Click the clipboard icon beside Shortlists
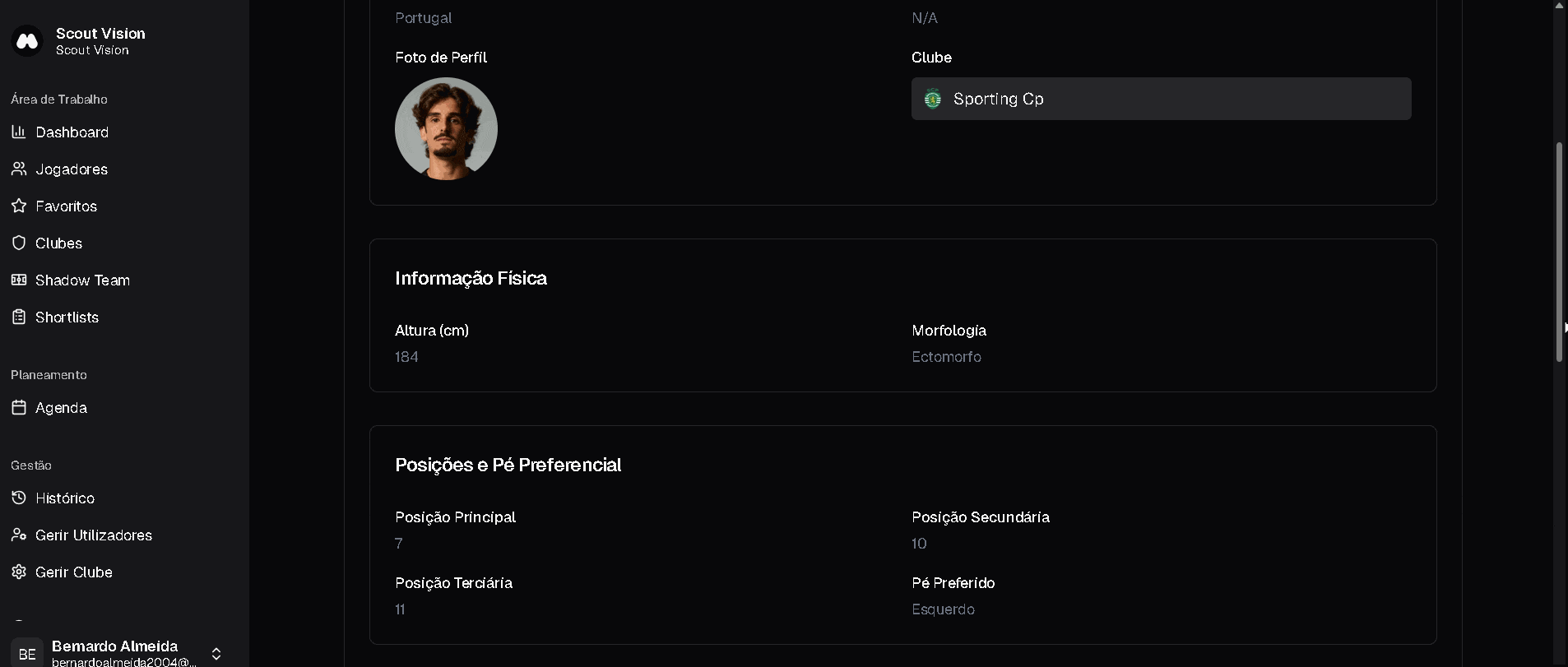The width and height of the screenshot is (1568, 667). pos(18,317)
